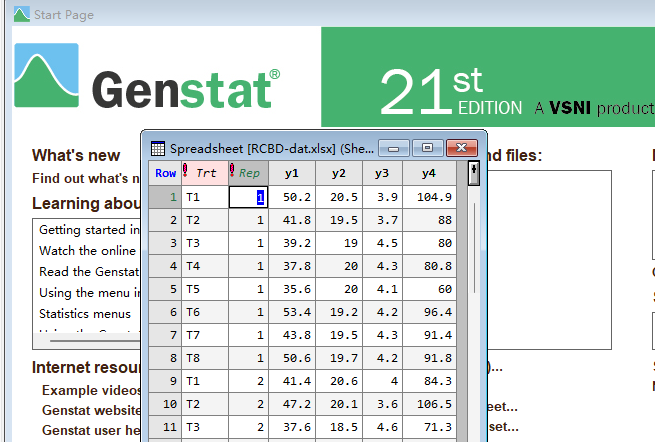
Task: Minimize the RCBD-dat spreadsheet window
Action: 394,148
